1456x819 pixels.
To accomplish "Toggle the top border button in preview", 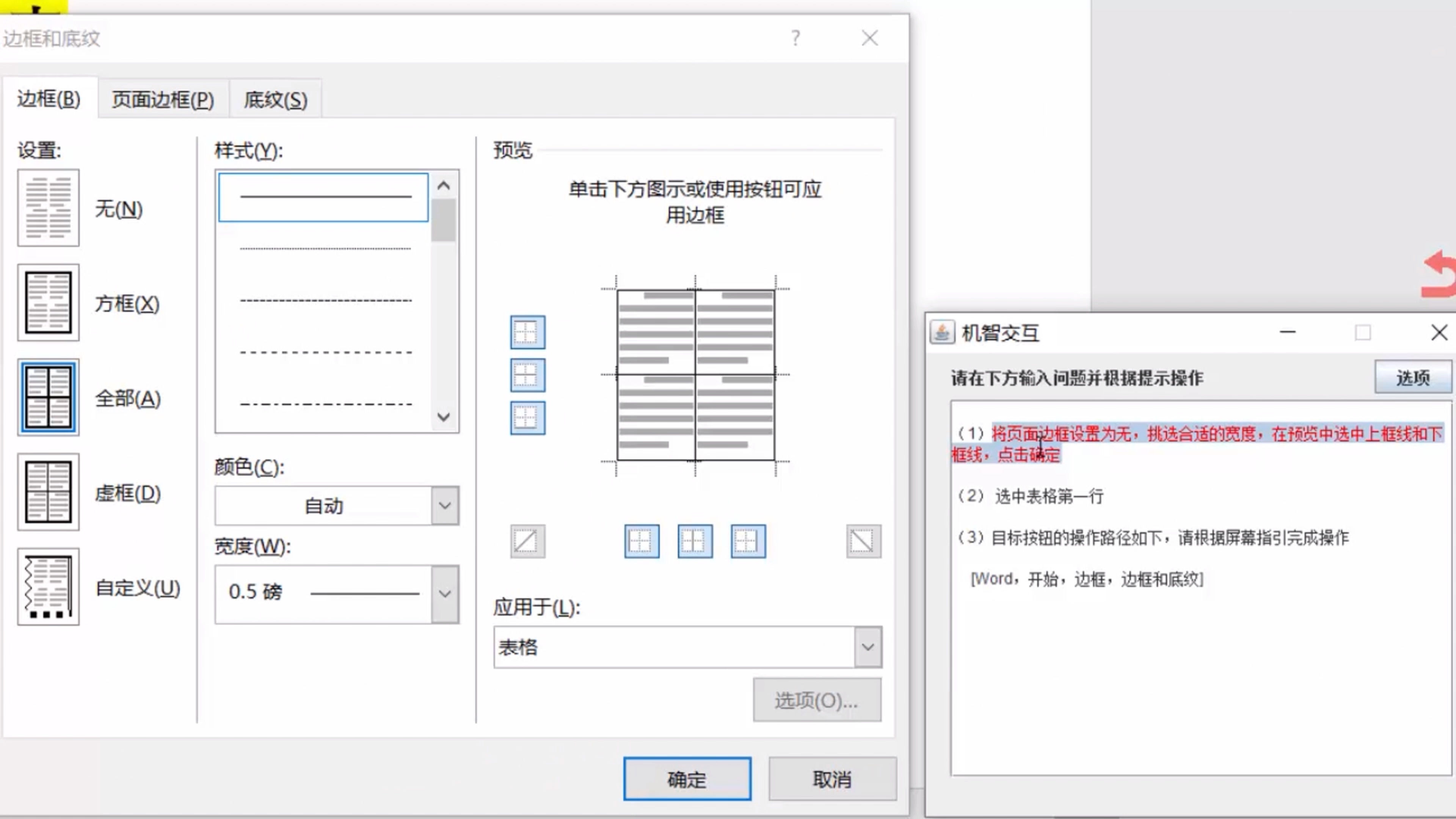I will (527, 333).
